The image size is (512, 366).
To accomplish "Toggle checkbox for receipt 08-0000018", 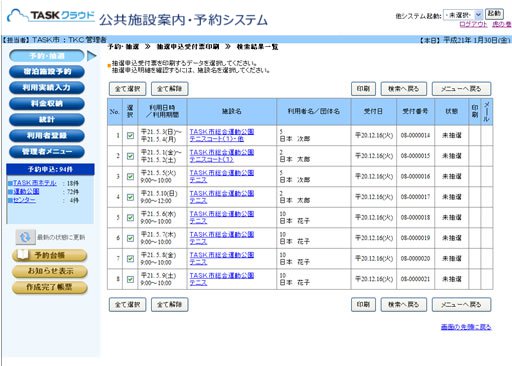I will coord(130,217).
